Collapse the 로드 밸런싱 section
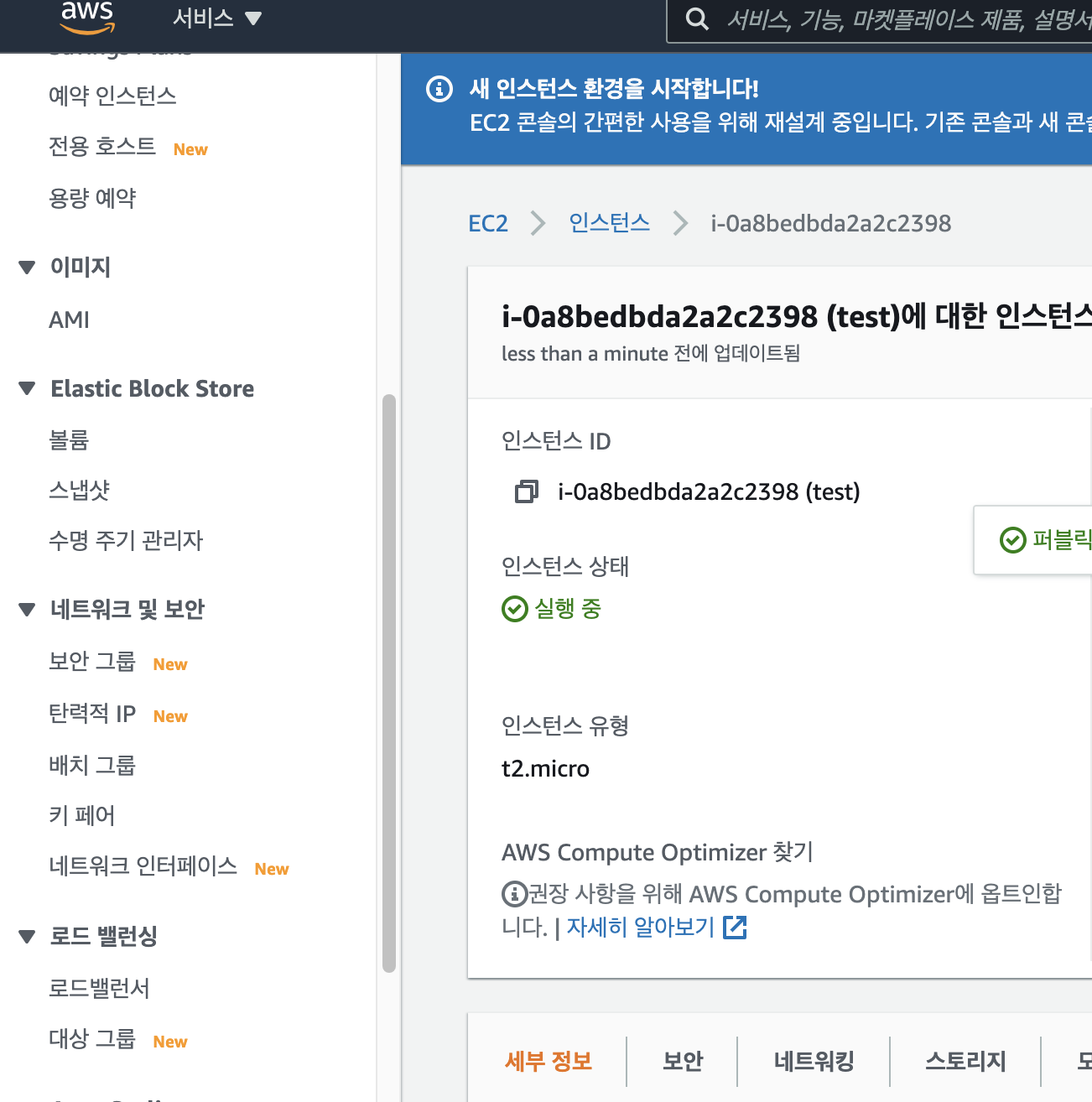Image resolution: width=1092 pixels, height=1102 pixels. [27, 937]
